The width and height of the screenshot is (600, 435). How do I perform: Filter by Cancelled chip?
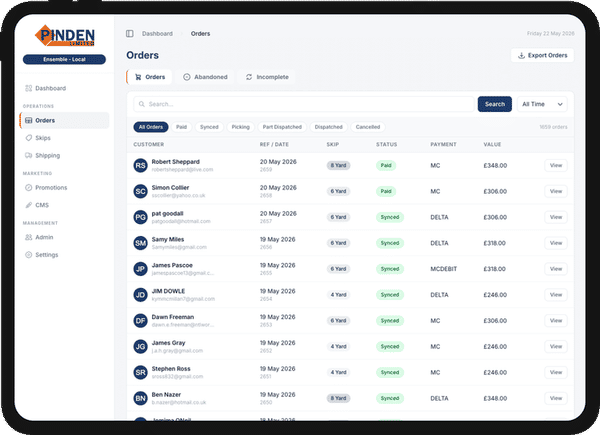coord(368,127)
